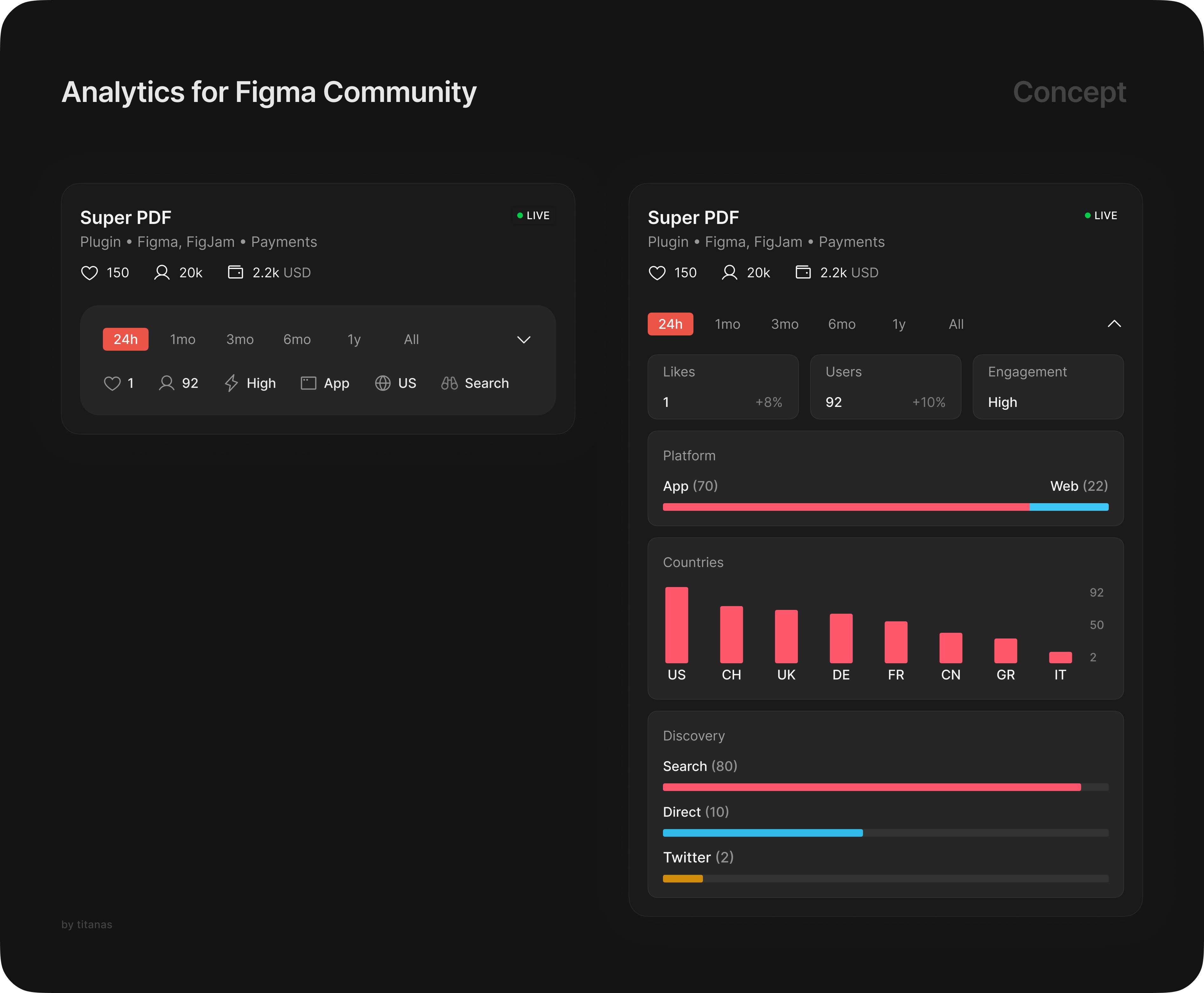1204x993 pixels.
Task: Click the App (70) platform label
Action: coord(690,486)
